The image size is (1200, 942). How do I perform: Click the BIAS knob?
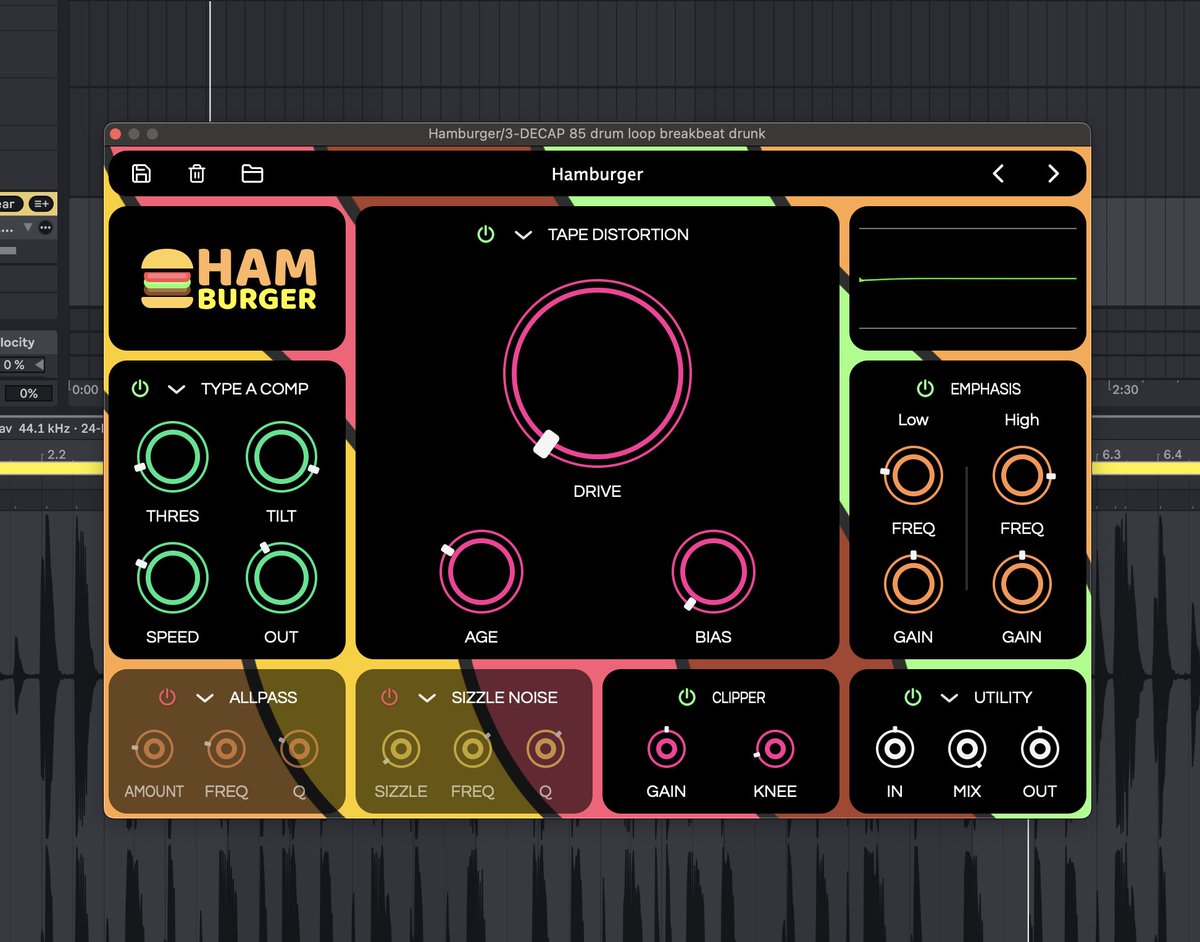tap(713, 573)
